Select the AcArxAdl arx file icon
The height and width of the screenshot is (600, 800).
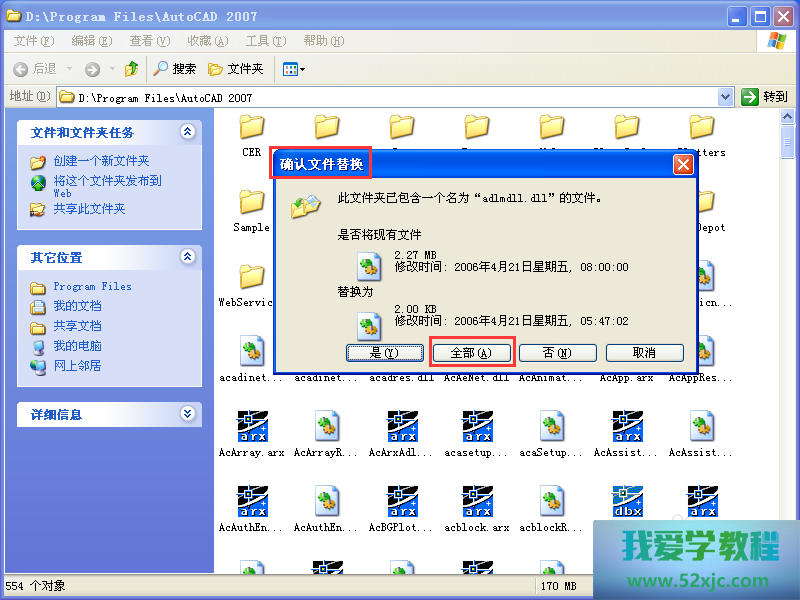coord(402,427)
